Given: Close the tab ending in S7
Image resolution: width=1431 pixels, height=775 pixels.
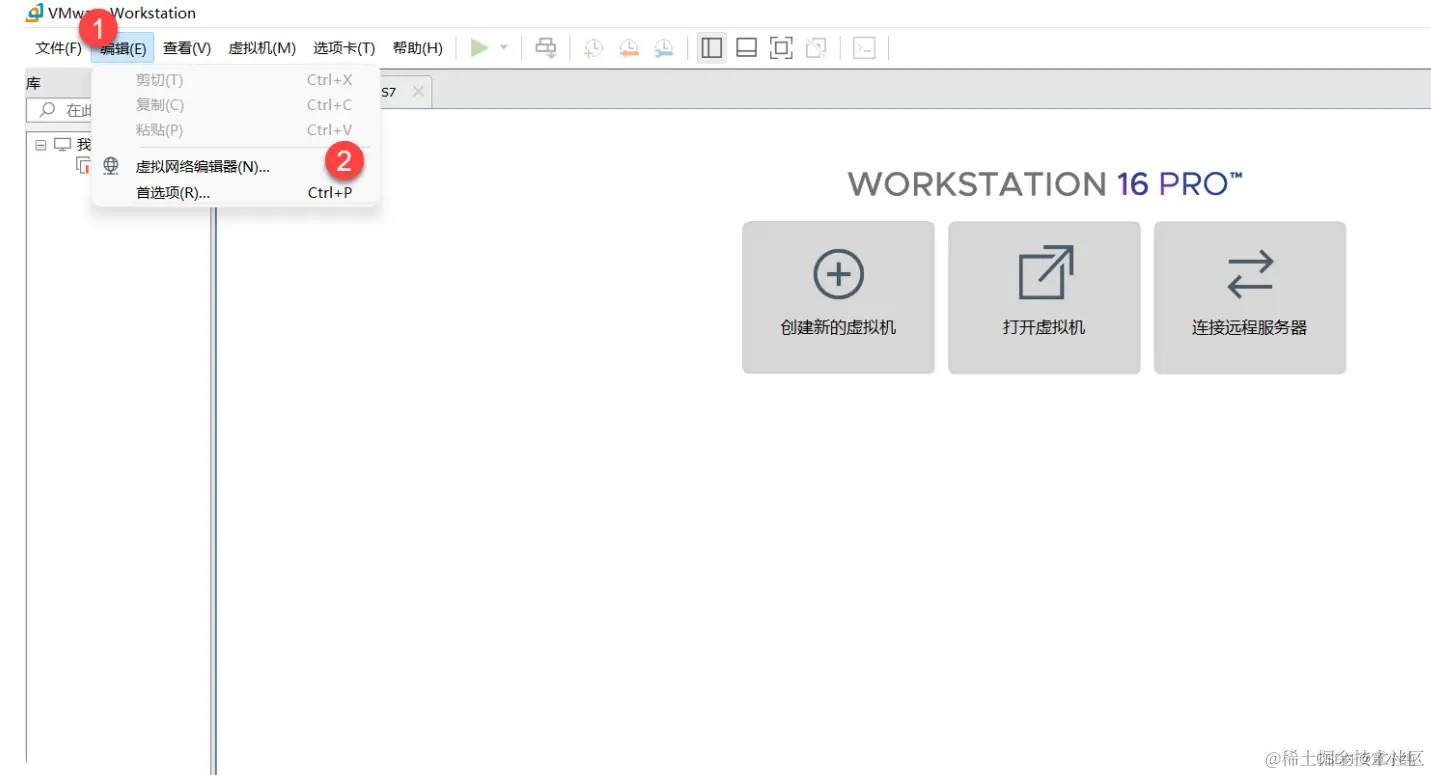Looking at the screenshot, I should [x=418, y=91].
